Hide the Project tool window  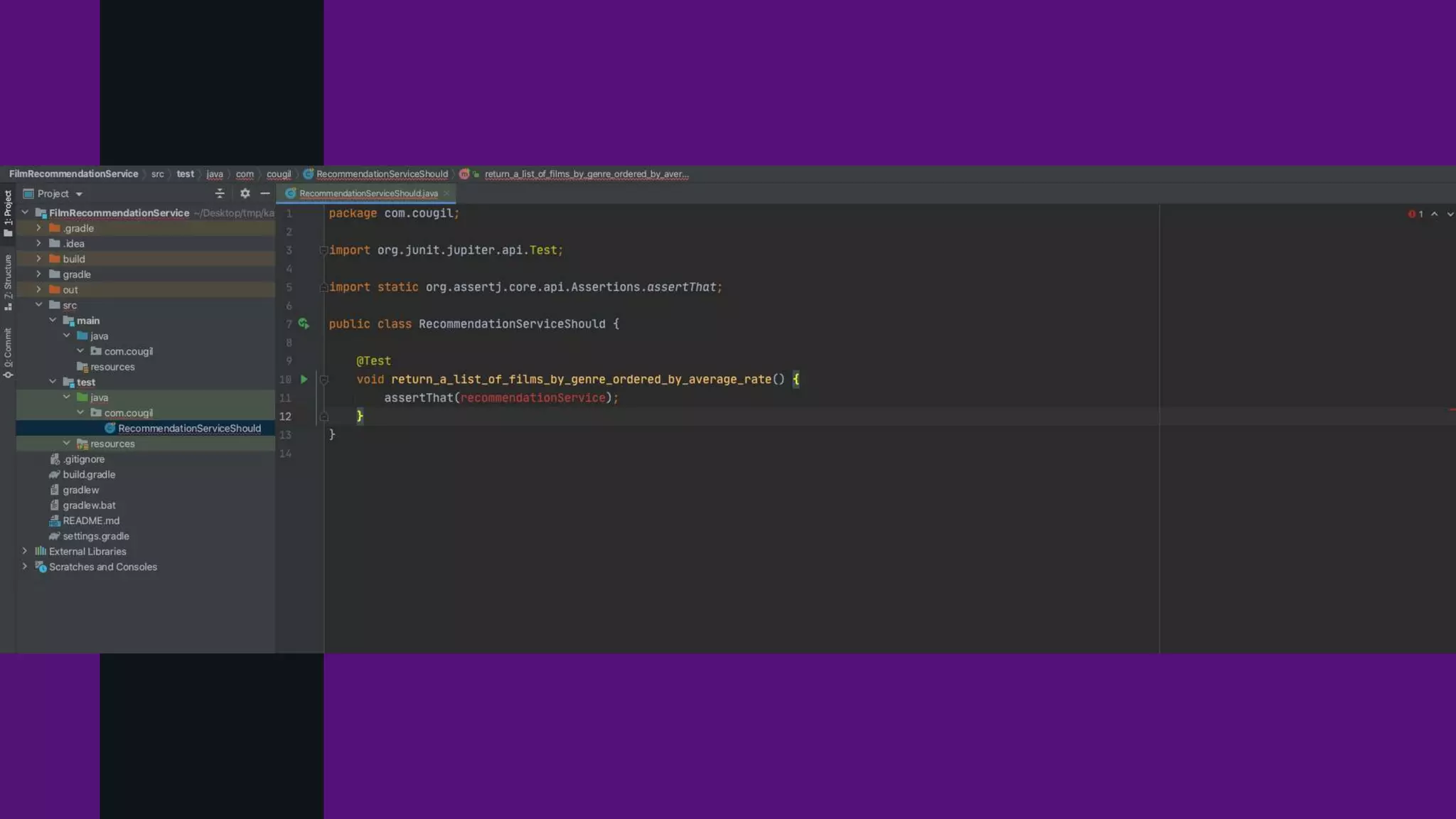coord(265,193)
